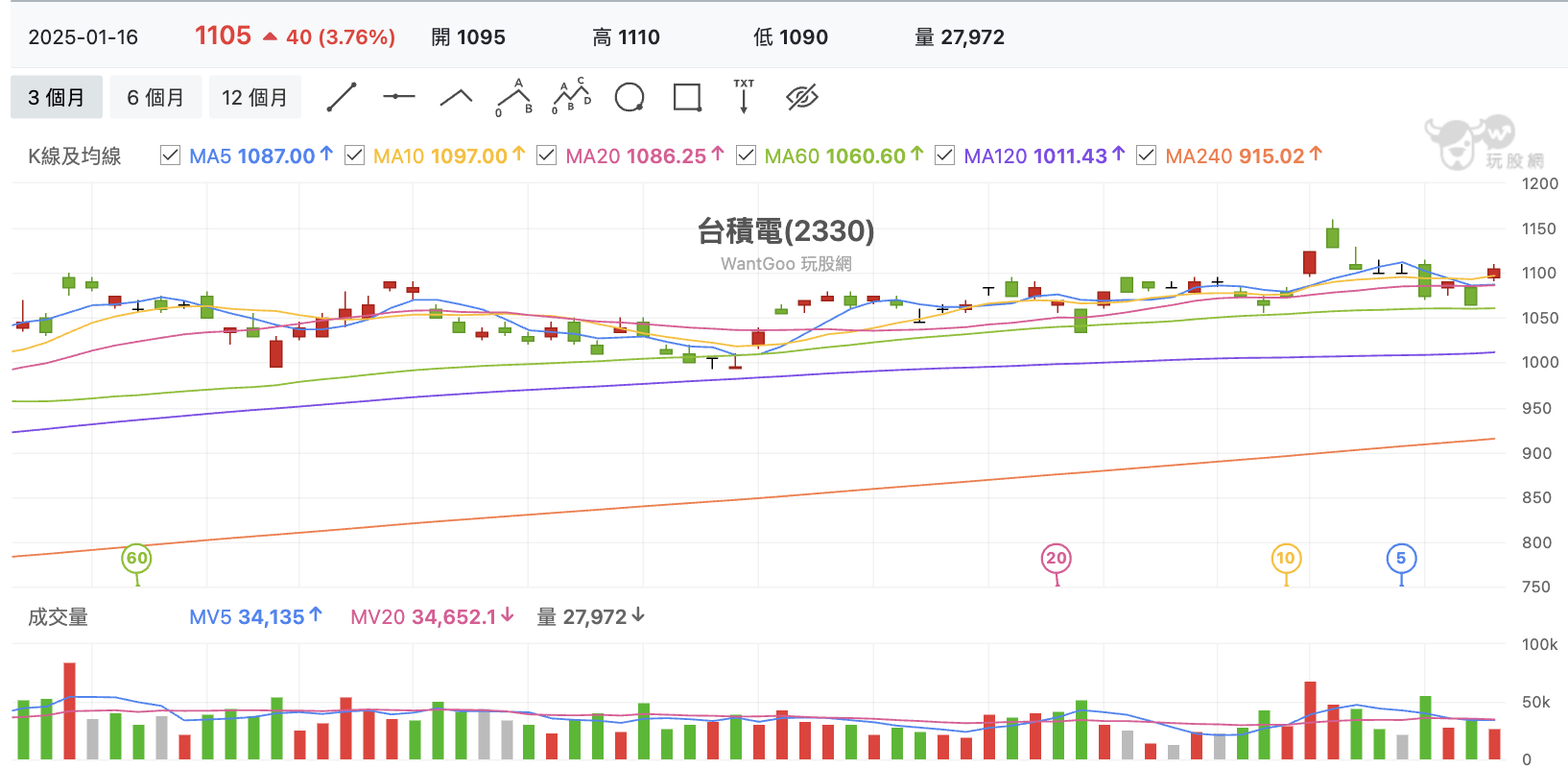
Task: Uncheck the MA120 moving average checkbox
Action: tap(944, 156)
